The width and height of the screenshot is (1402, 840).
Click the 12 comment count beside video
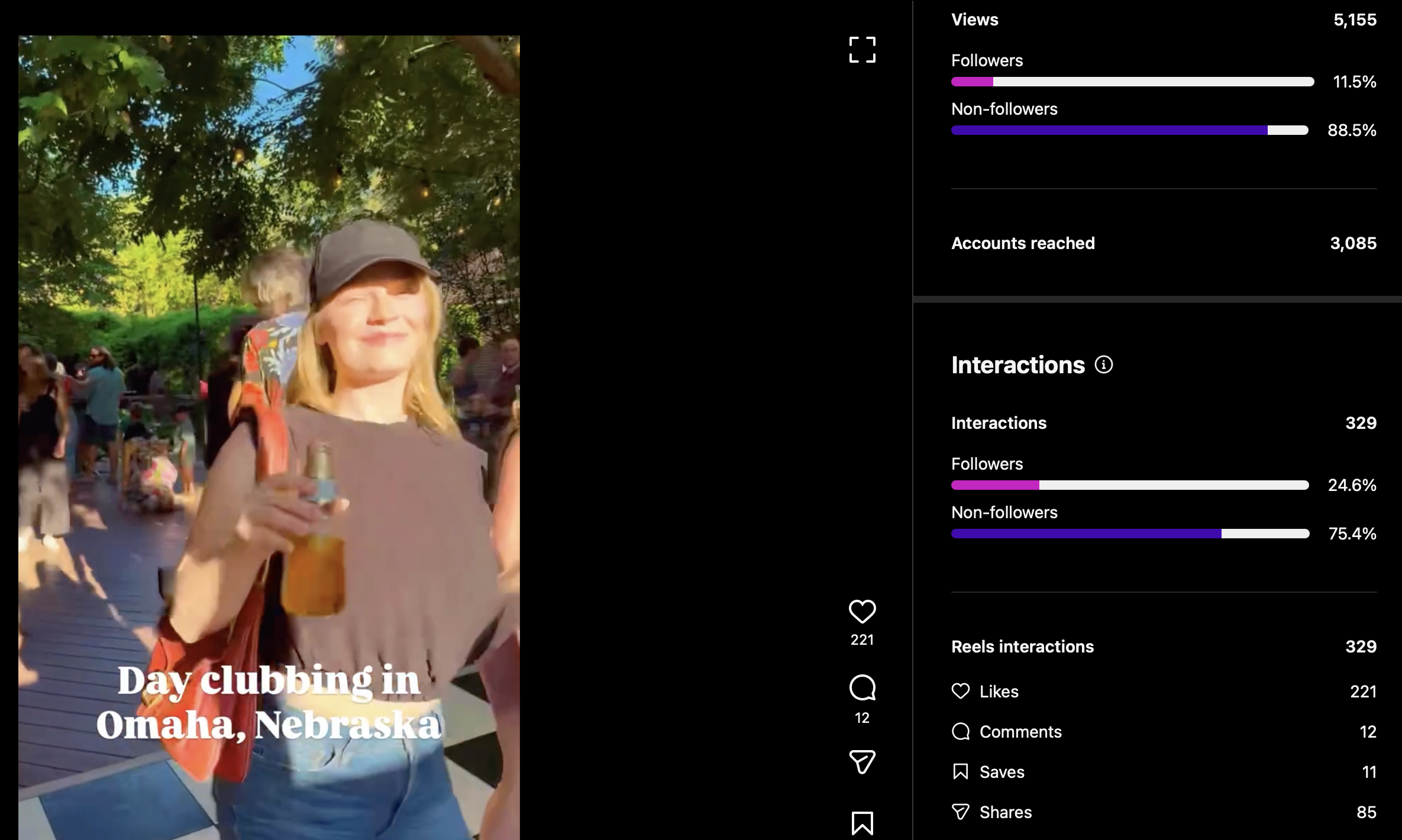[862, 718]
